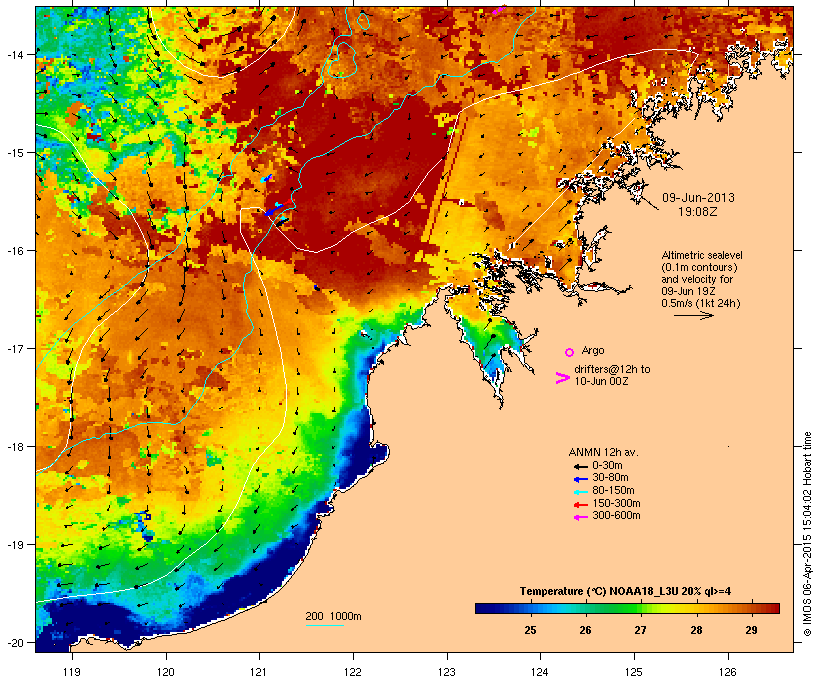Click the '0.5m/s (1kt 24h)' label
Image resolution: width=820 pixels, height=680 pixels.
coord(701,303)
